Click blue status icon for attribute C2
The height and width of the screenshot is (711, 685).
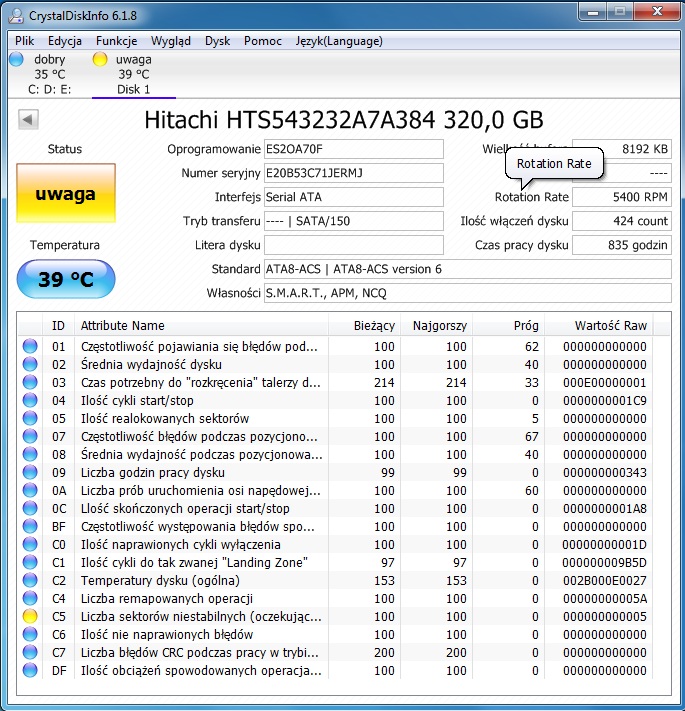(30, 581)
